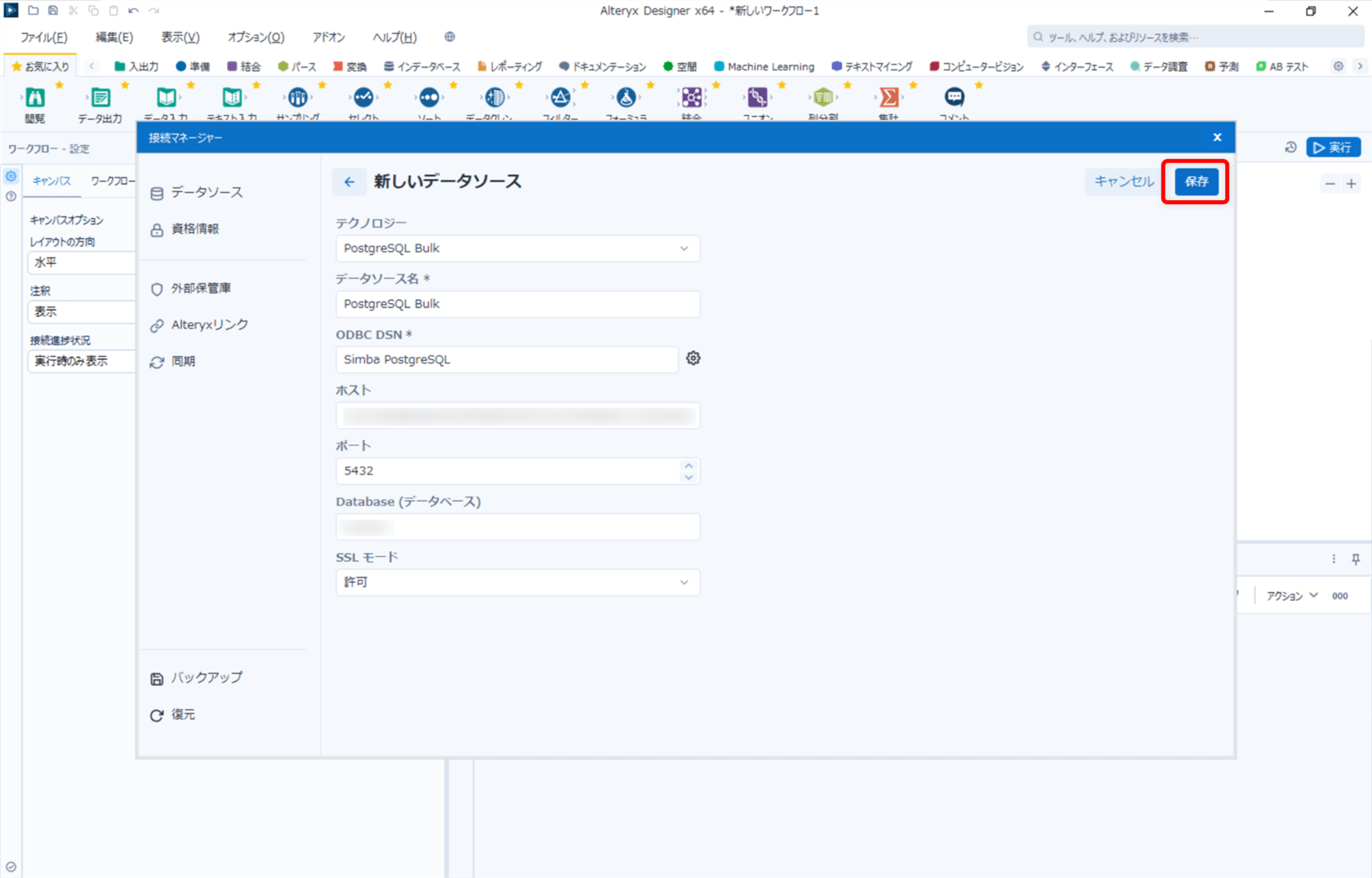Open the オプション(O) menu
The image size is (1372, 878).
click(x=256, y=37)
